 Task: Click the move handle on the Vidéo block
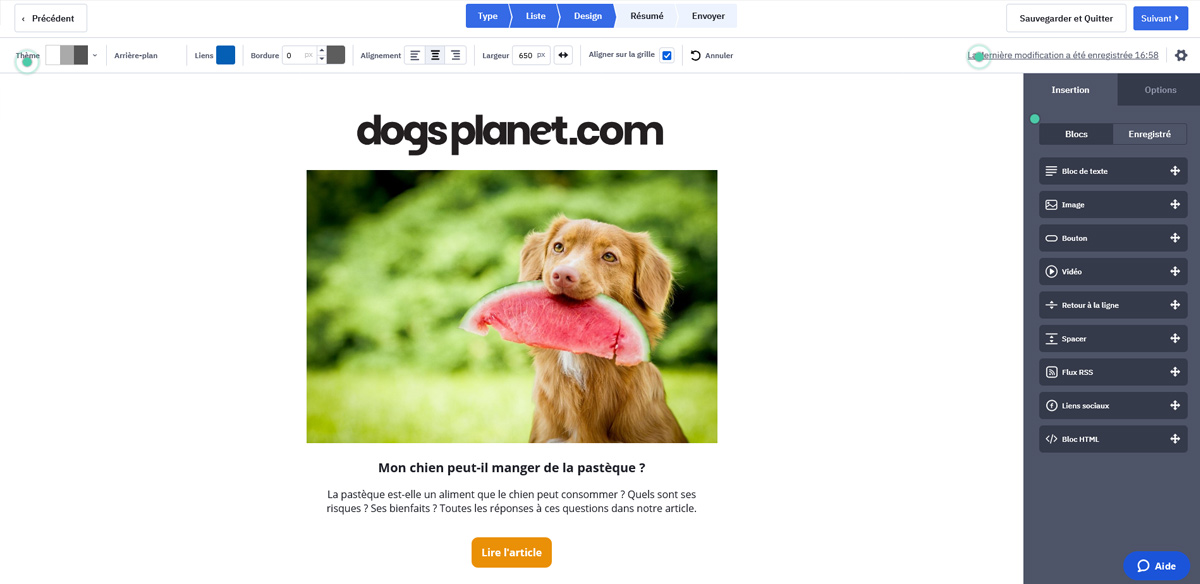(x=1175, y=272)
